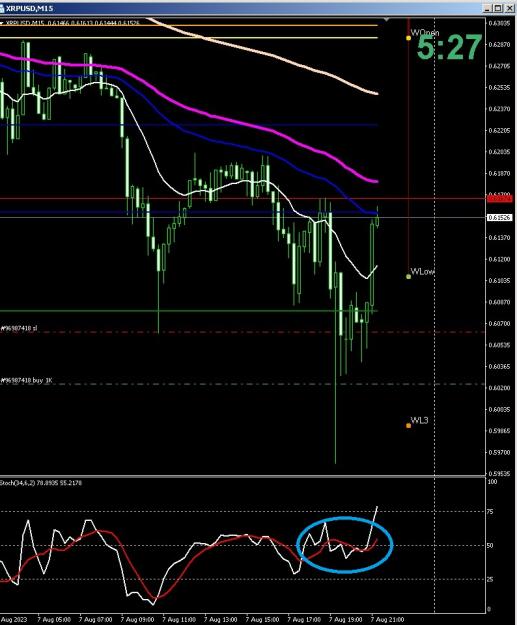Click the Stoch scale value 75

pos(491,511)
